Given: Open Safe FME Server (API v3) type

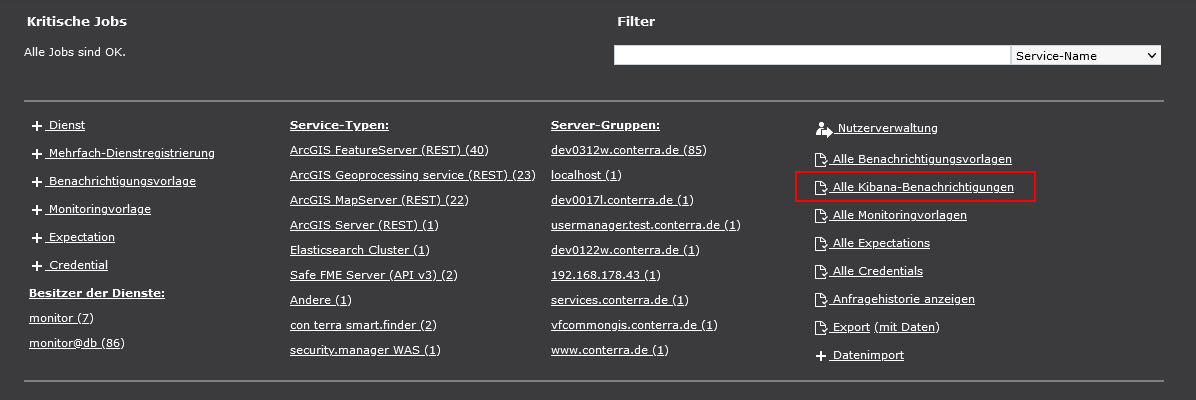Looking at the screenshot, I should (373, 275).
